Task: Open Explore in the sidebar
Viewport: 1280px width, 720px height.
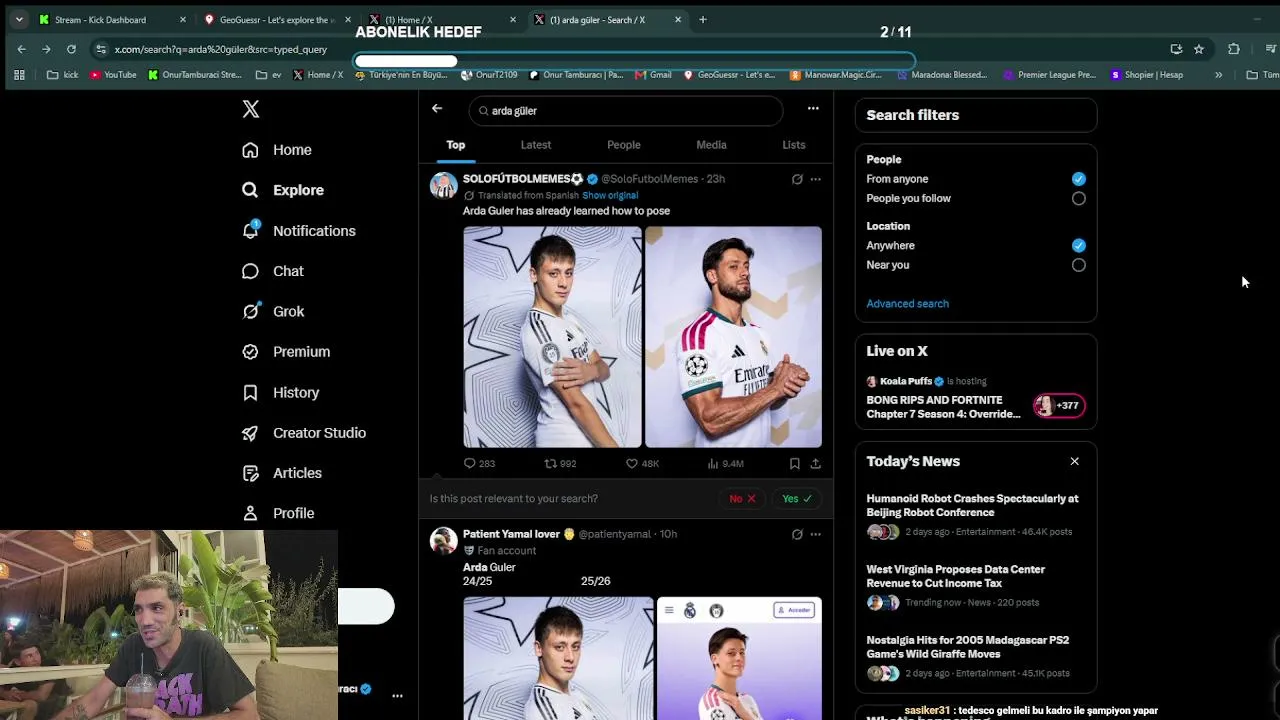Action: coord(283,190)
